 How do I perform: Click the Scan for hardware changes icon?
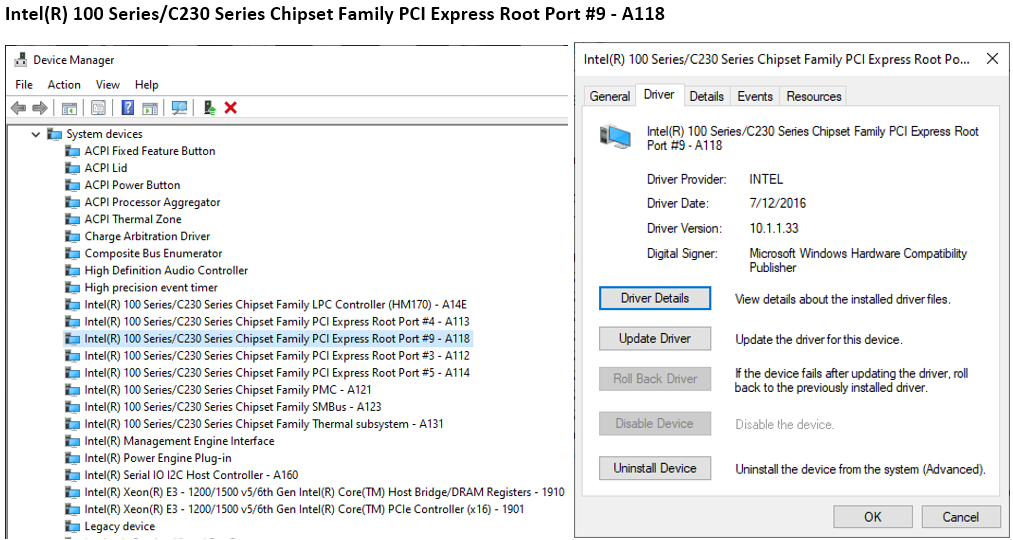(179, 108)
